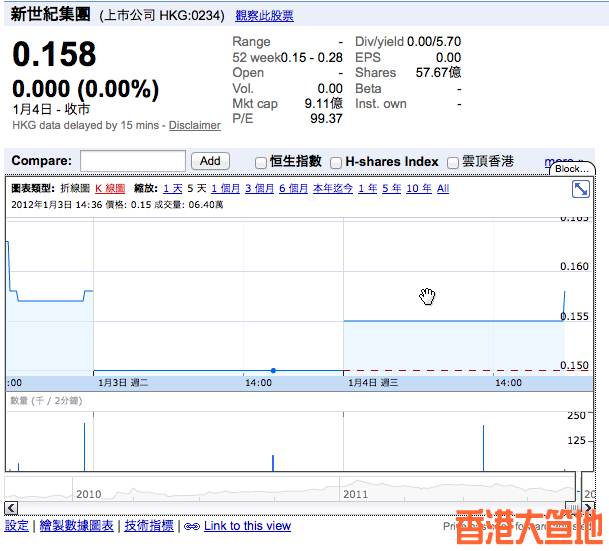609x551 pixels.
Task: Open 技術指標 link
Action: 149,526
